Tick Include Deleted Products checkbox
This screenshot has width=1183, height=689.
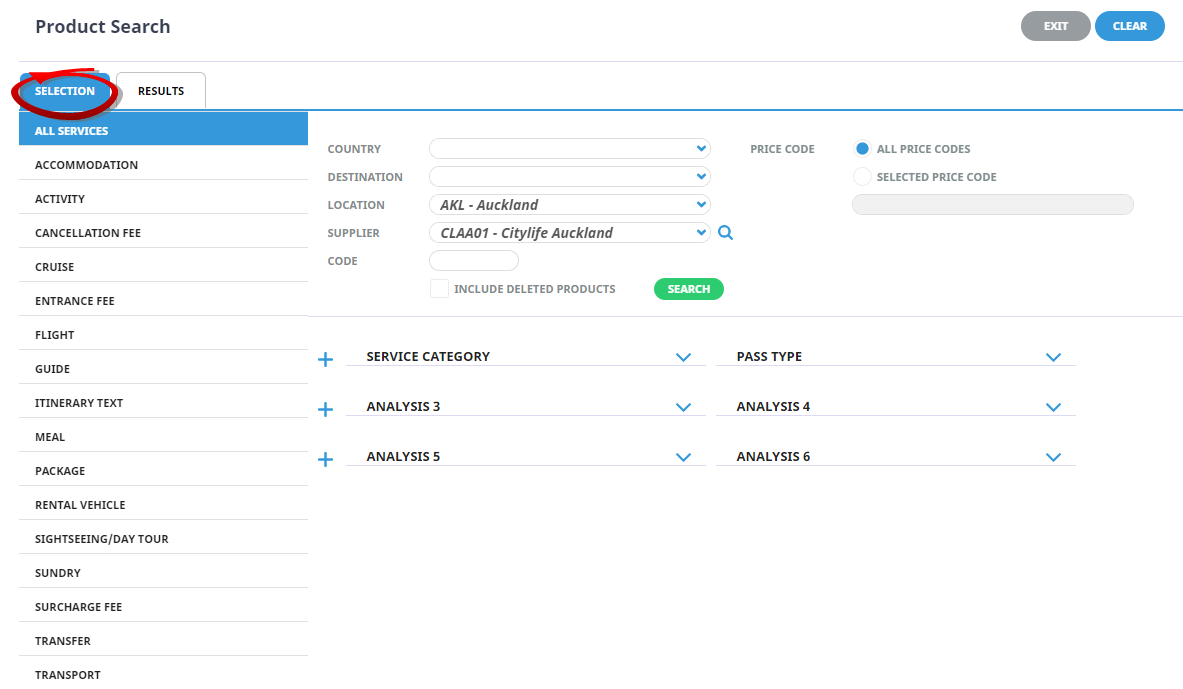point(439,289)
